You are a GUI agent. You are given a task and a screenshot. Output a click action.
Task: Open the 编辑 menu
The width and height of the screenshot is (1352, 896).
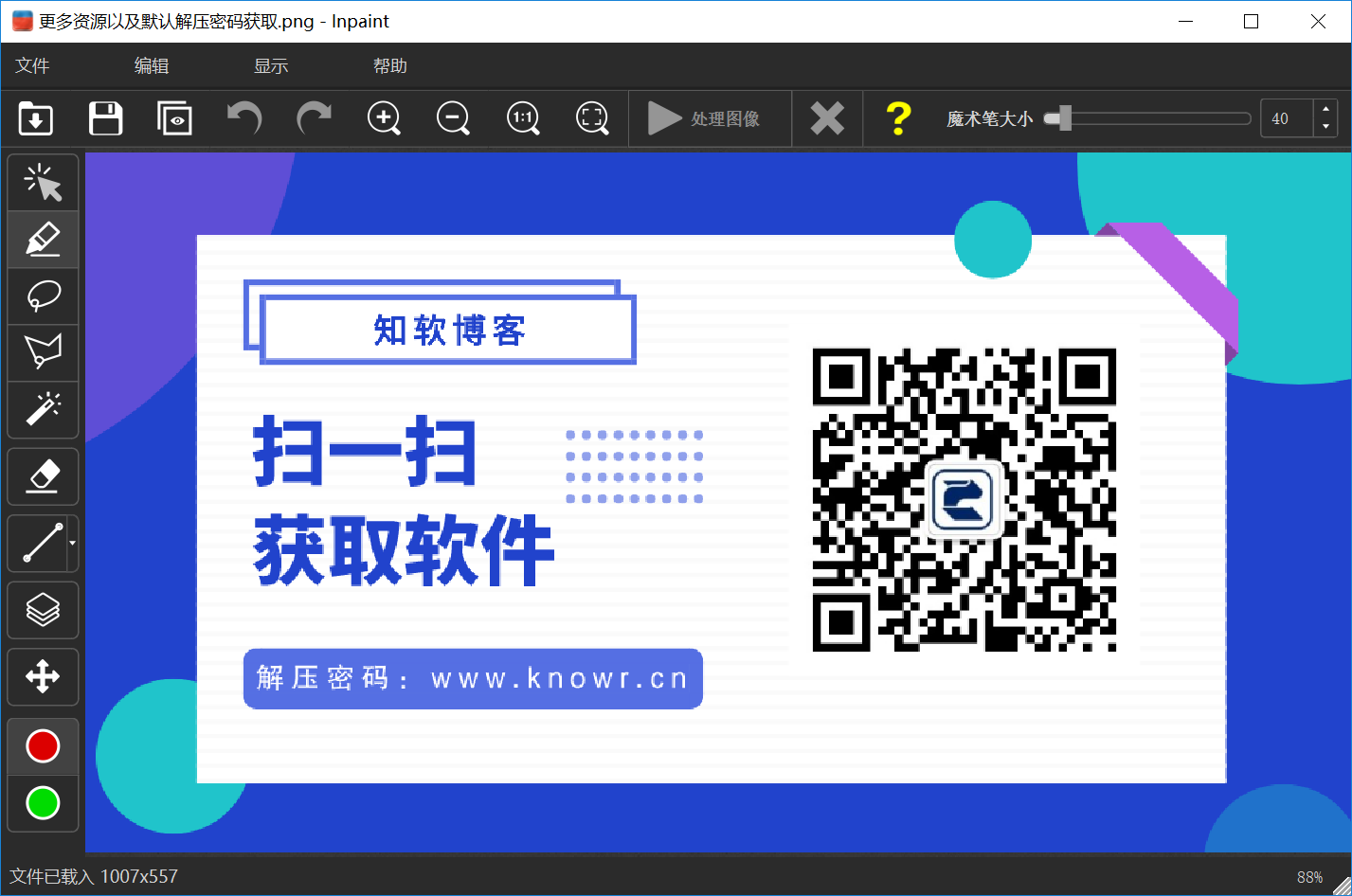[152, 65]
